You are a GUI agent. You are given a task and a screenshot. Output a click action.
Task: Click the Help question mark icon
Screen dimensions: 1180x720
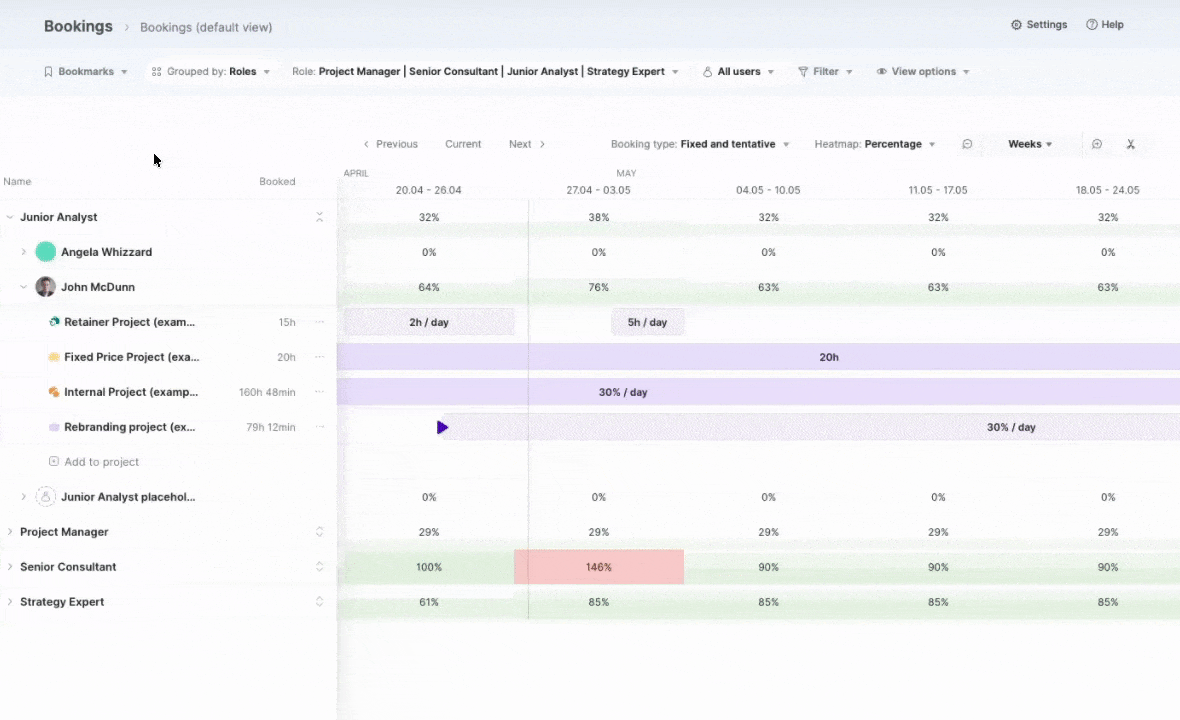tap(1092, 25)
